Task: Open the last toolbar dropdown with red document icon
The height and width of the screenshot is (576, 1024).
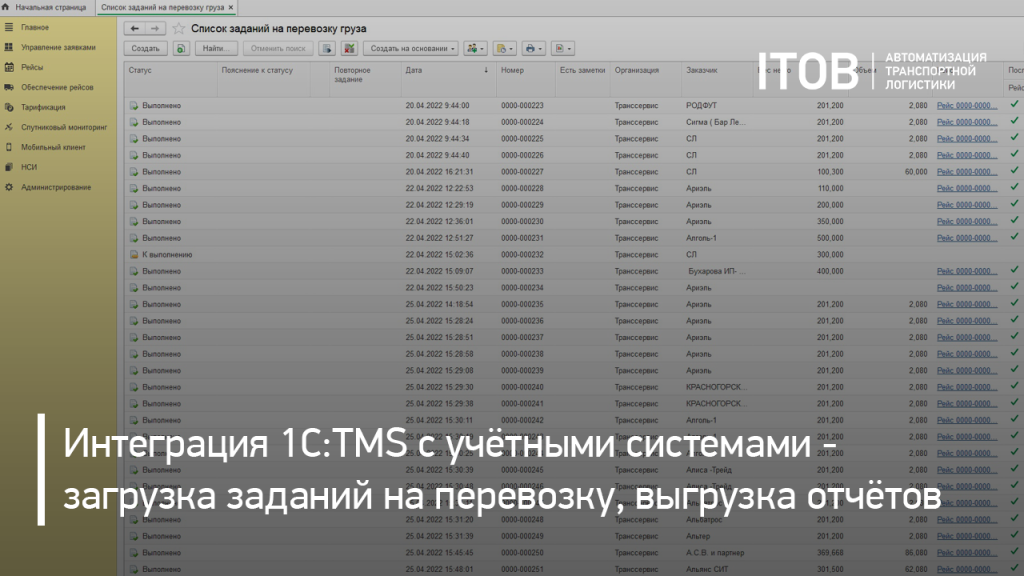Action: 562,48
